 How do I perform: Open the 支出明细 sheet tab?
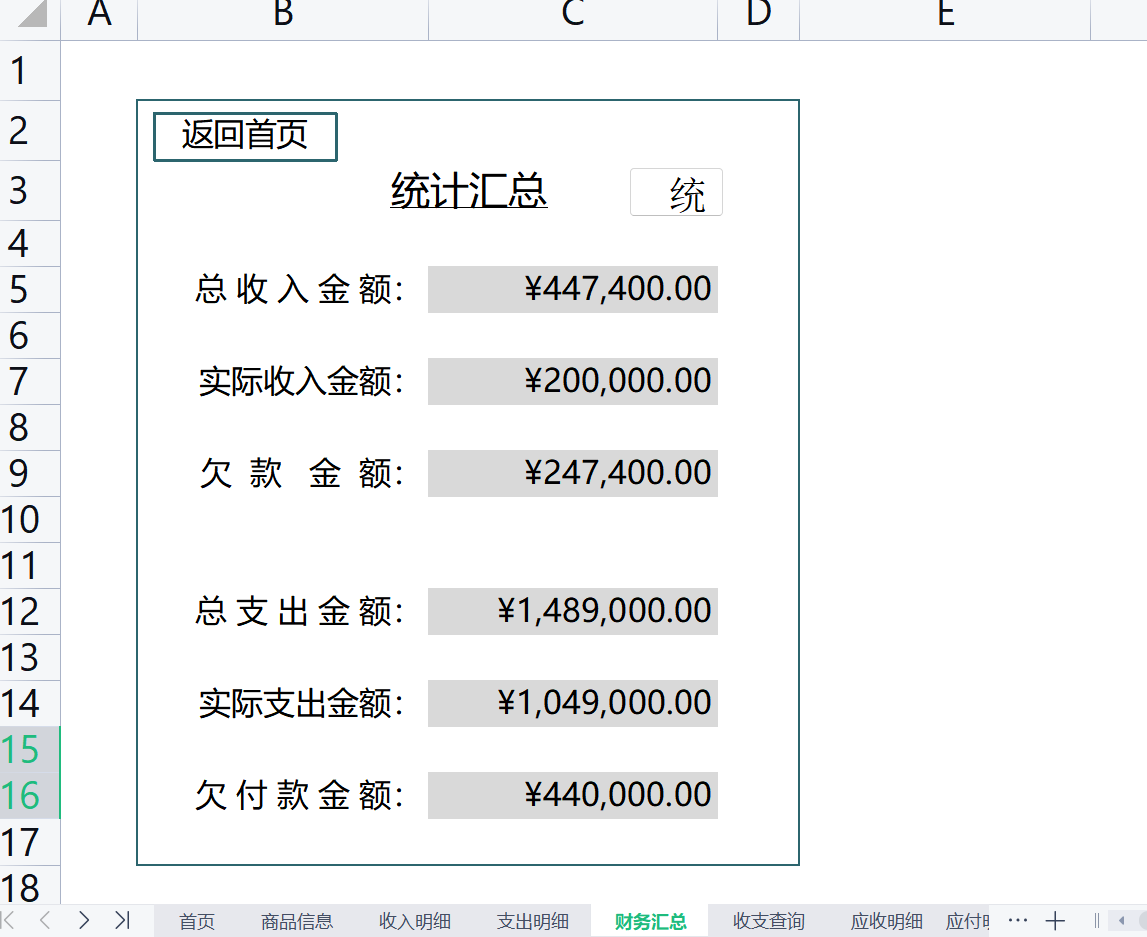pyautogui.click(x=533, y=921)
